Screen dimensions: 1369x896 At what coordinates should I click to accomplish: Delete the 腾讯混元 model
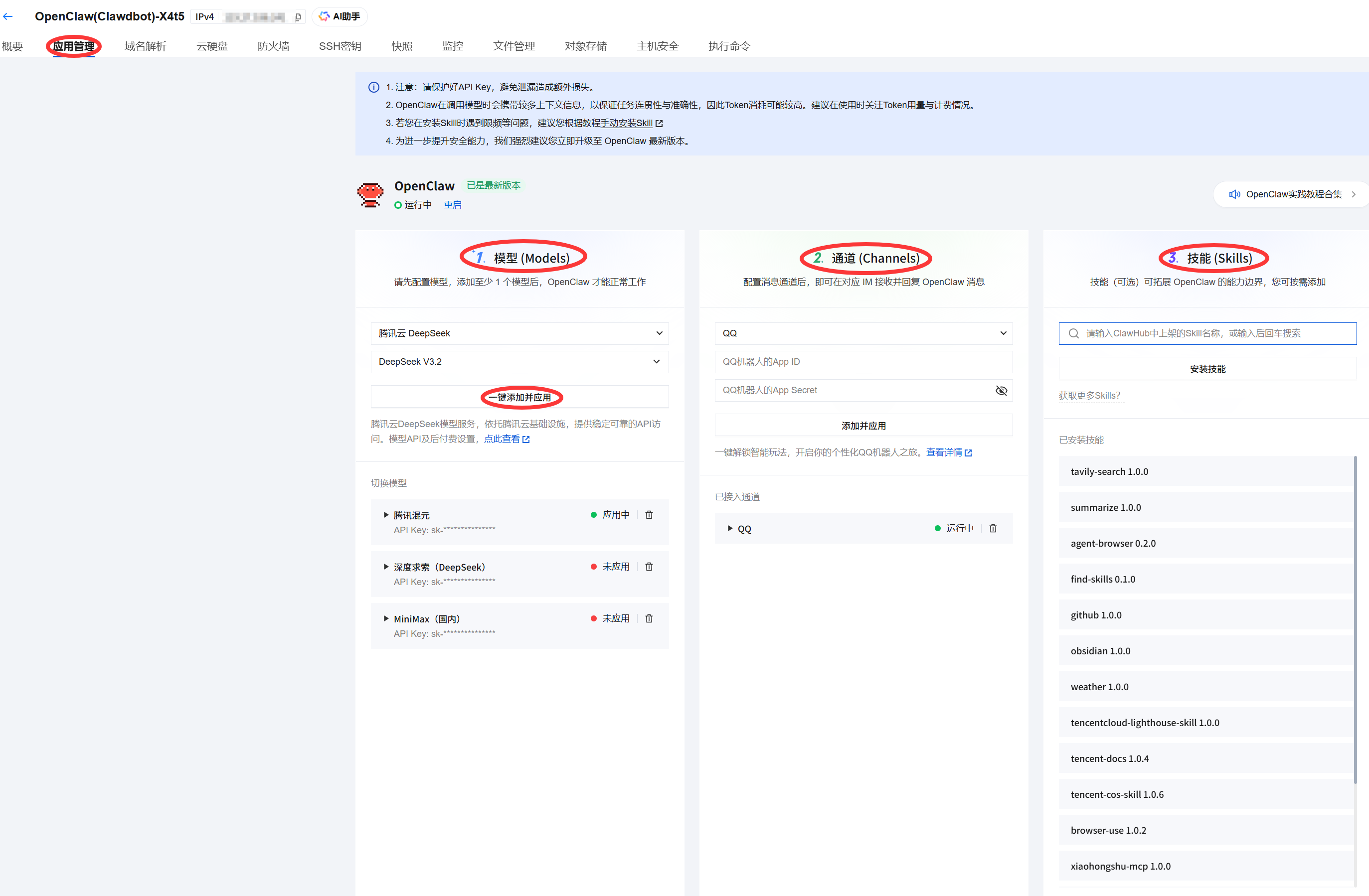649,515
